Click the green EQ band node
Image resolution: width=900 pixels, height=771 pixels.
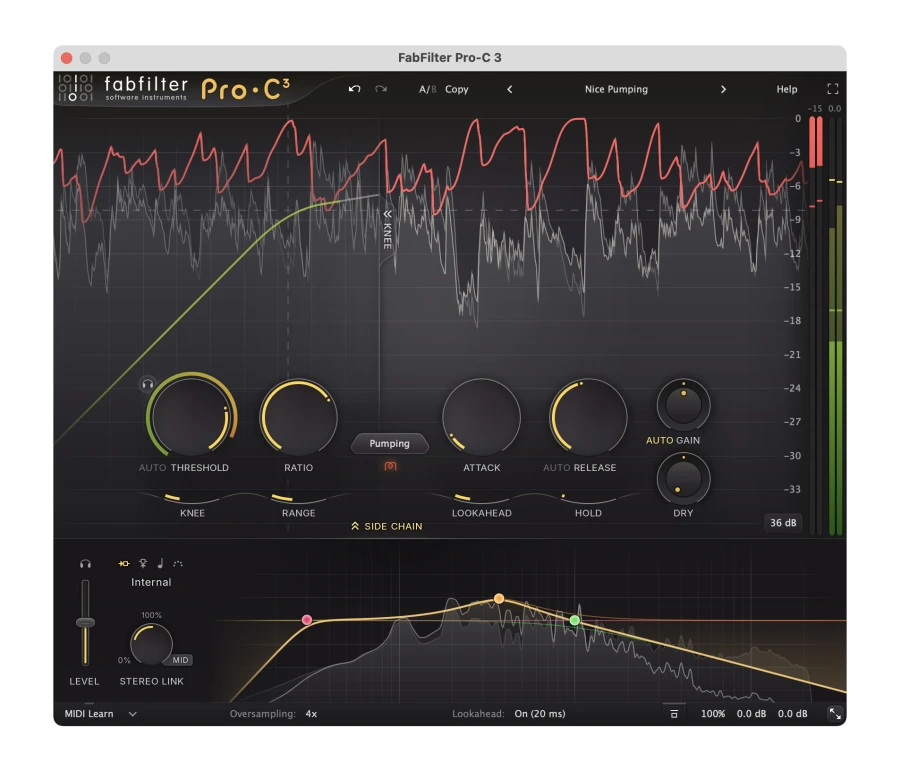point(575,620)
